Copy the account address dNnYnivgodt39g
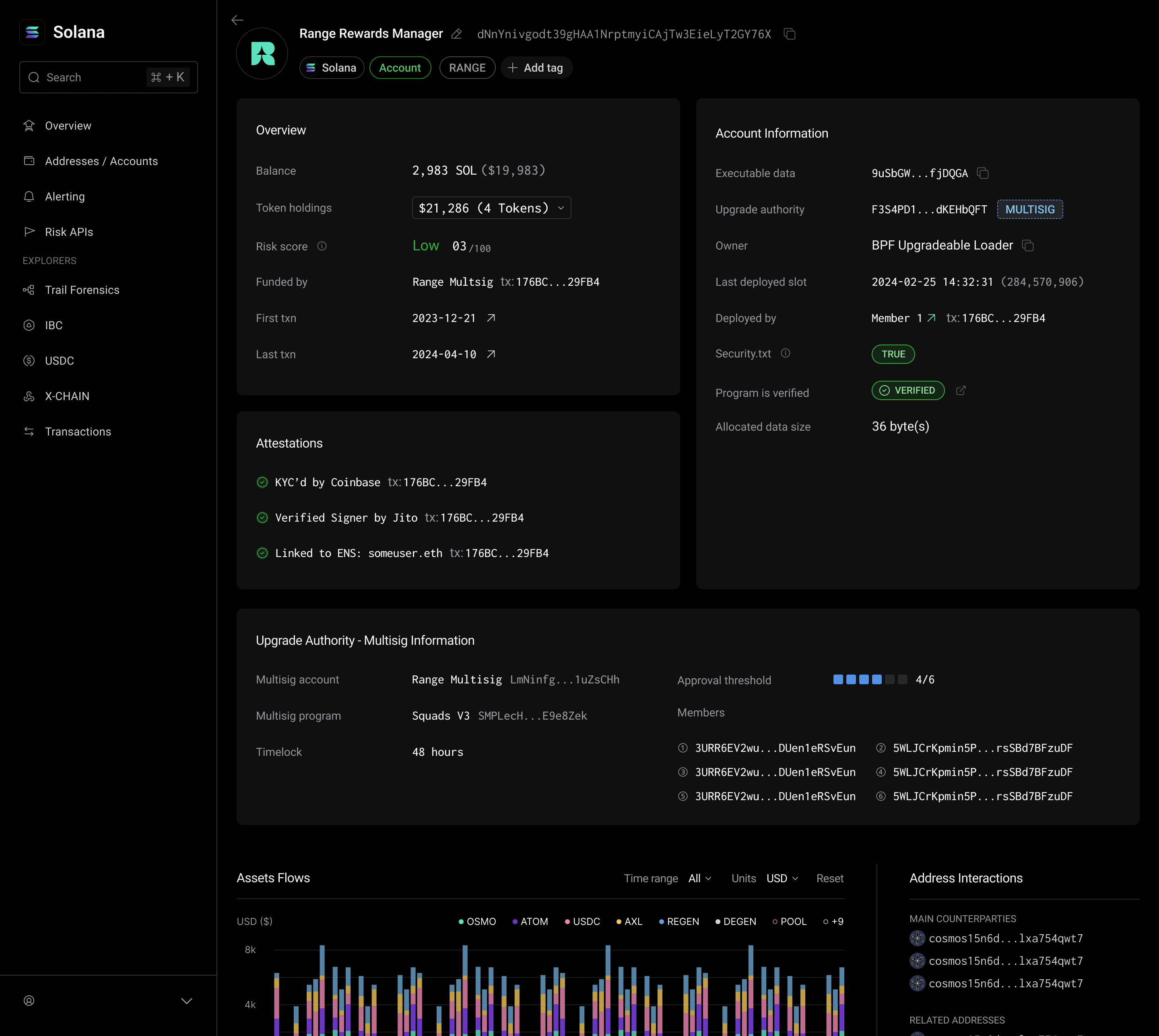1159x1036 pixels. click(790, 34)
